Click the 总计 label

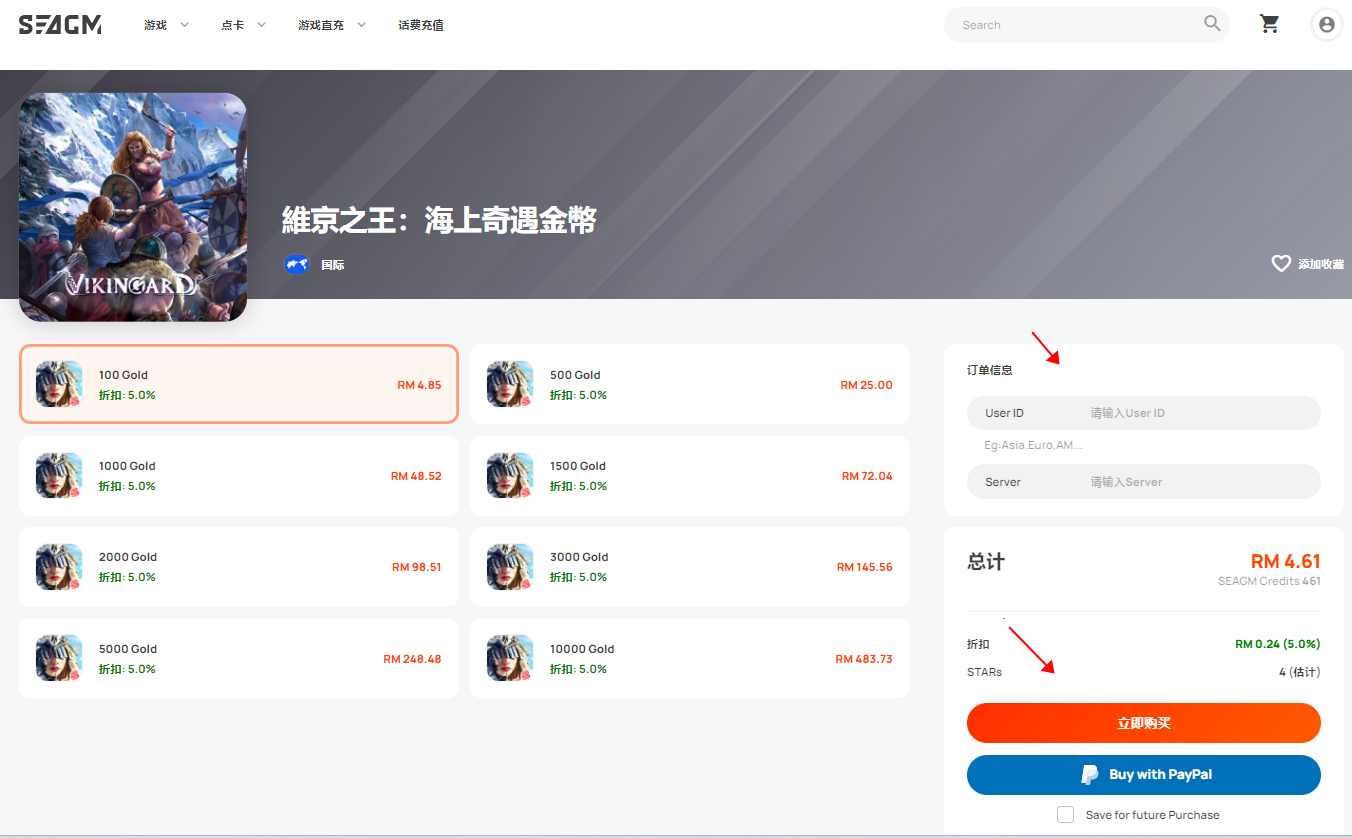[x=986, y=561]
